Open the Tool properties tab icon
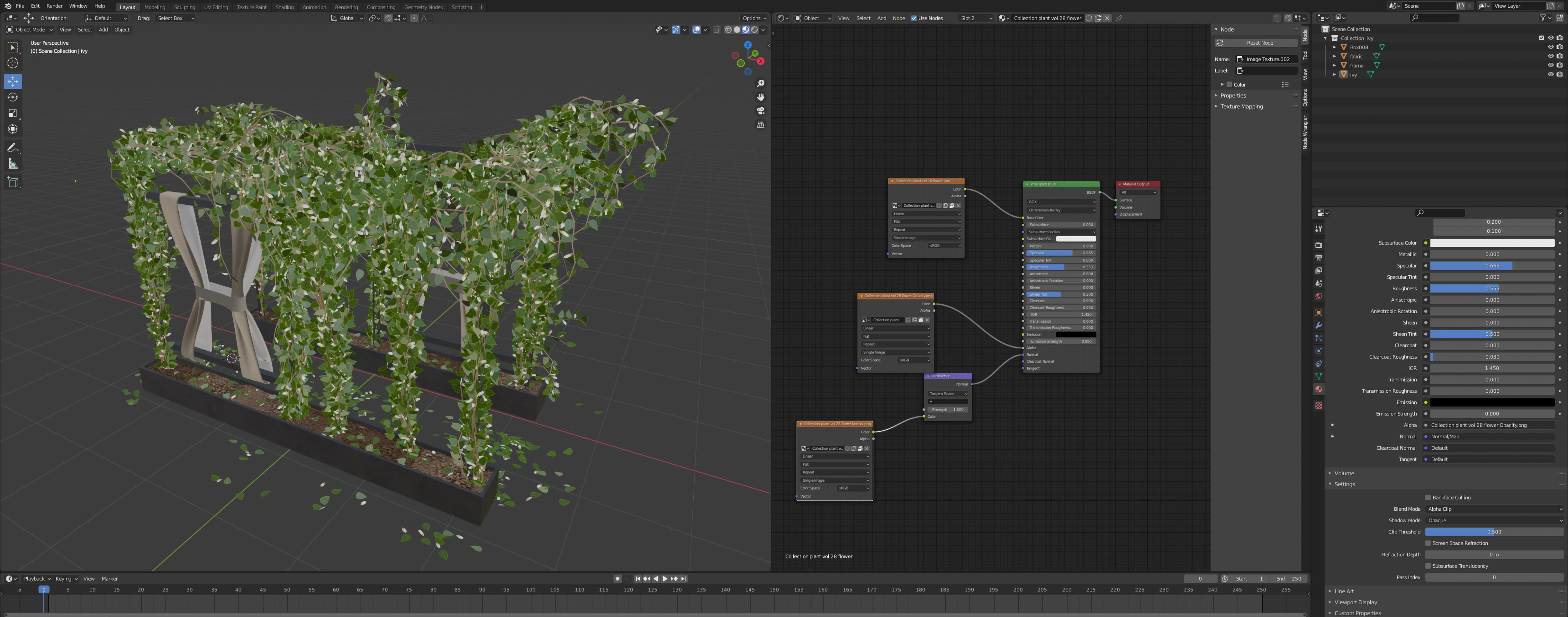 (1319, 229)
